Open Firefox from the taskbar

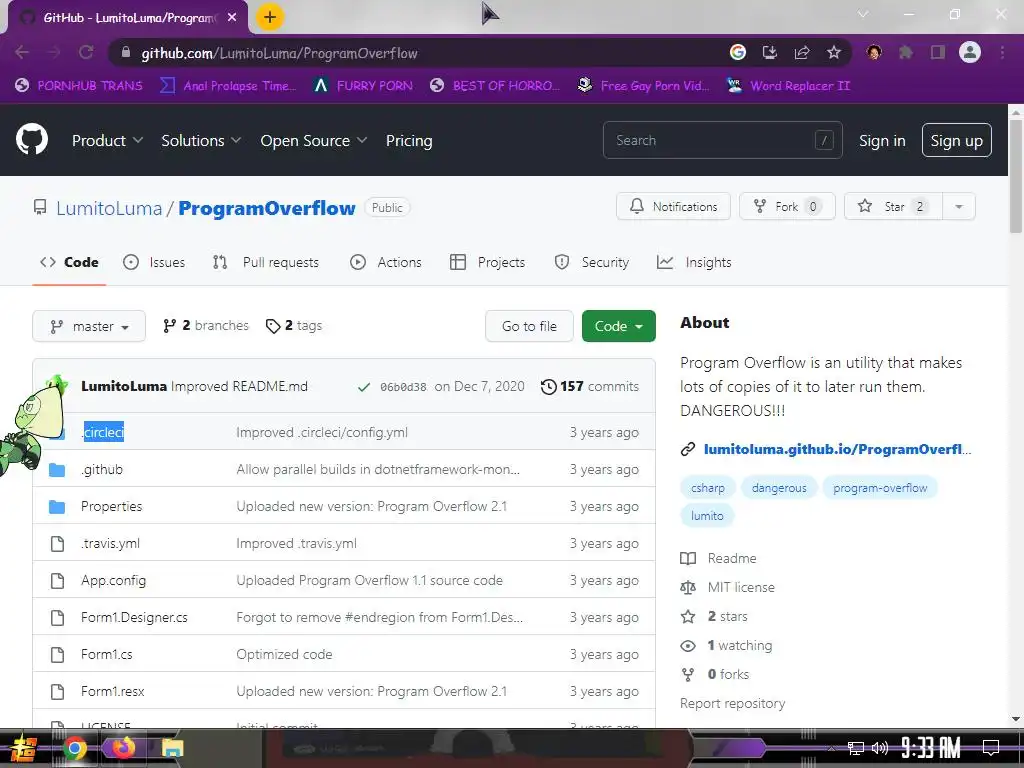pos(123,748)
